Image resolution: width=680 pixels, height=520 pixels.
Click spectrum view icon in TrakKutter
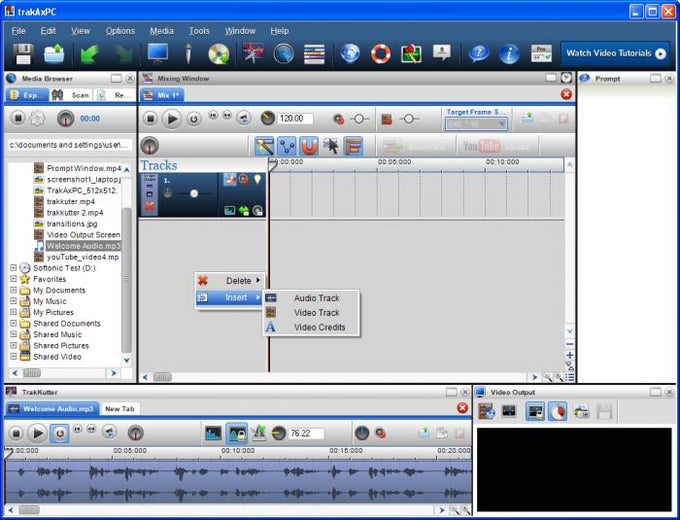click(213, 433)
